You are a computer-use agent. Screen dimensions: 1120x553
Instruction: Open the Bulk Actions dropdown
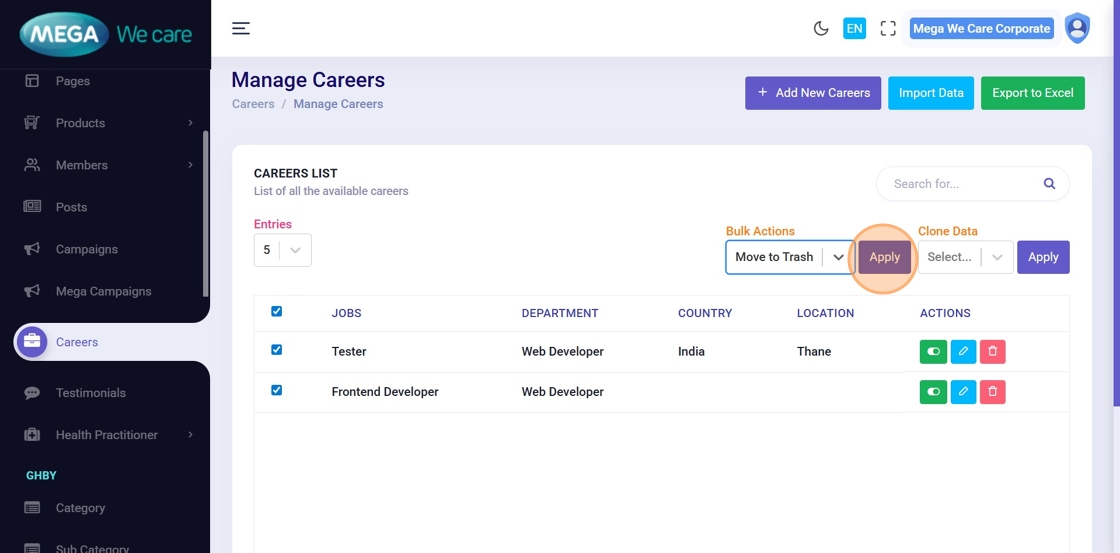(788, 257)
